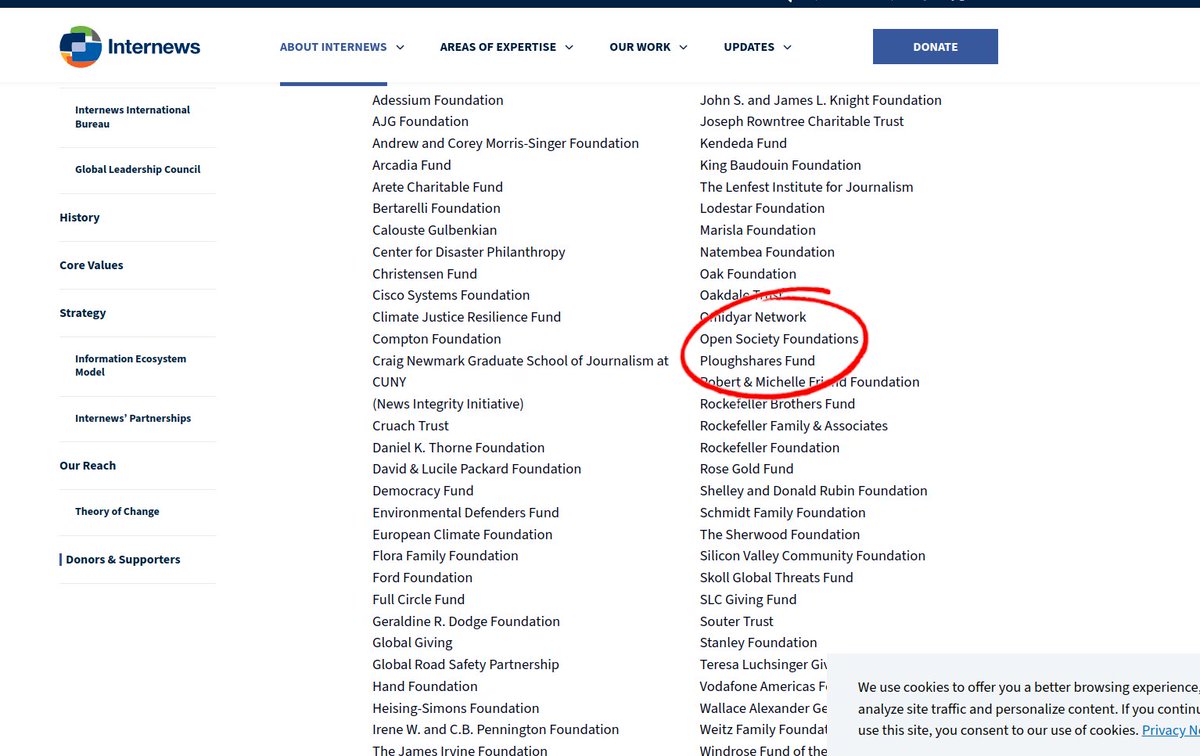Open Areas of Expertise menu item

coord(498,47)
